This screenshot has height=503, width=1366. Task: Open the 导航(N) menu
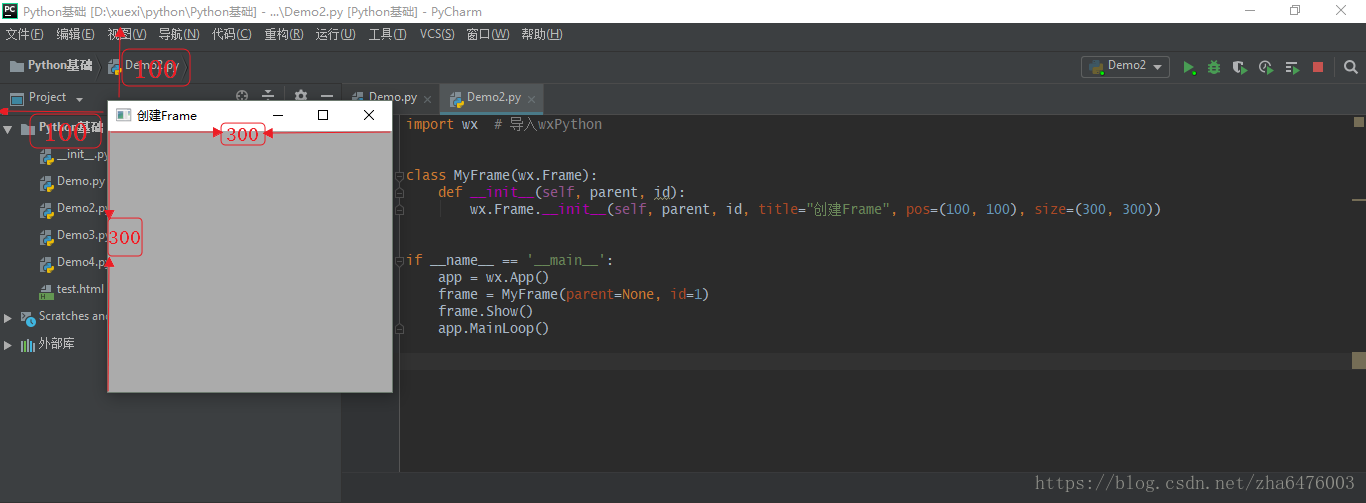[178, 35]
